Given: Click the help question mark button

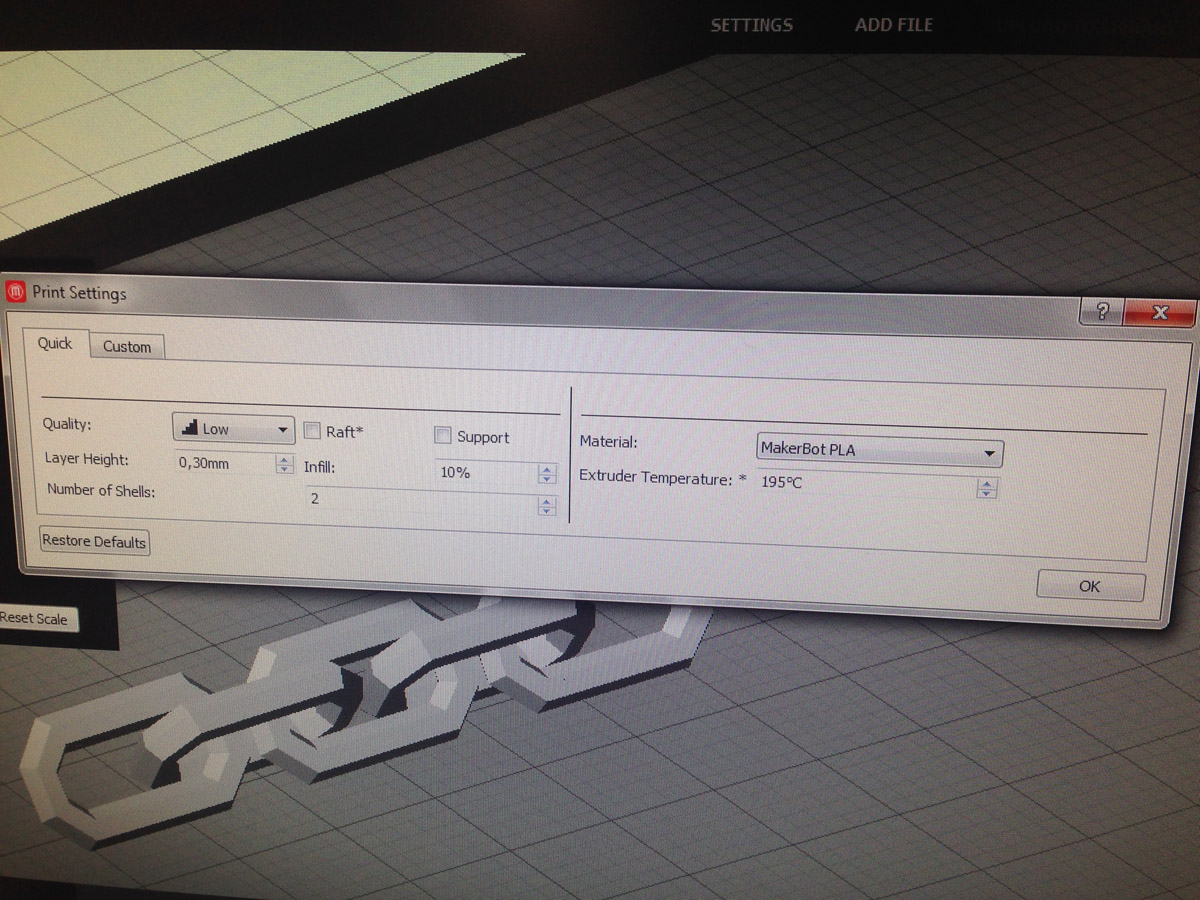Looking at the screenshot, I should tap(1101, 311).
